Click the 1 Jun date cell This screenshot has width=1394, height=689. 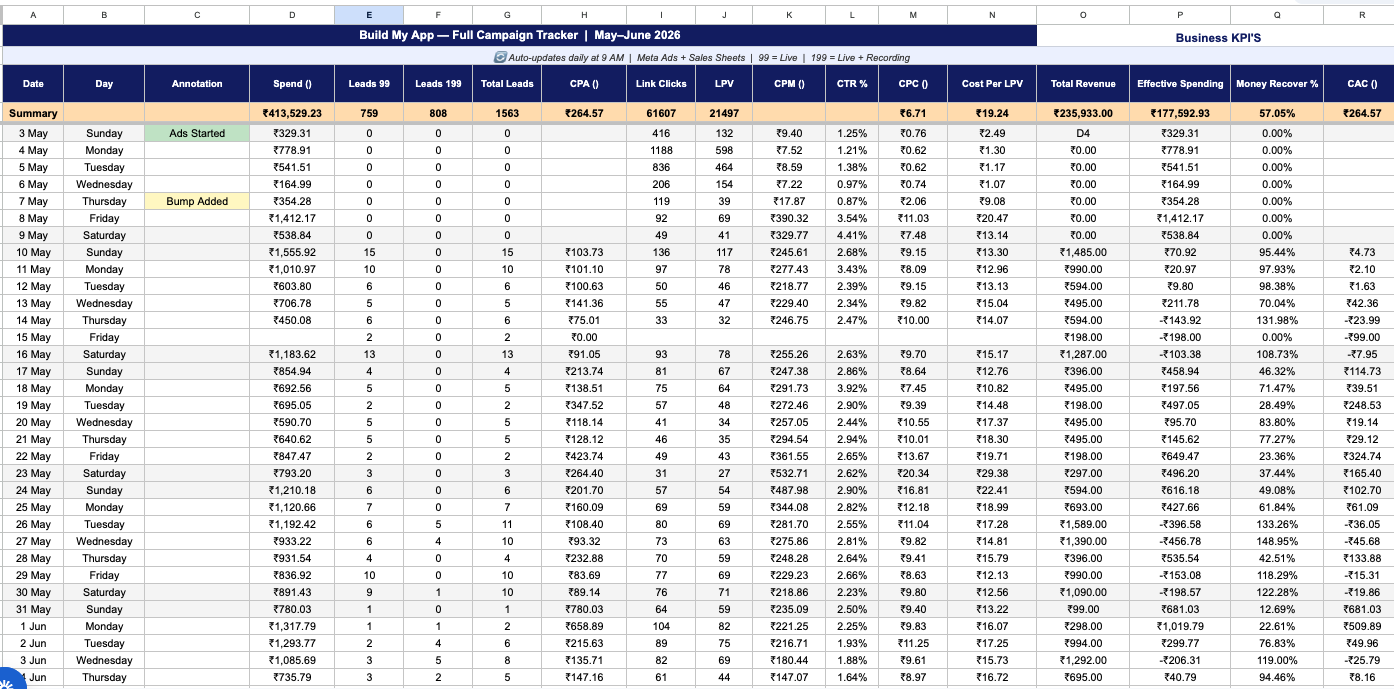coord(34,626)
